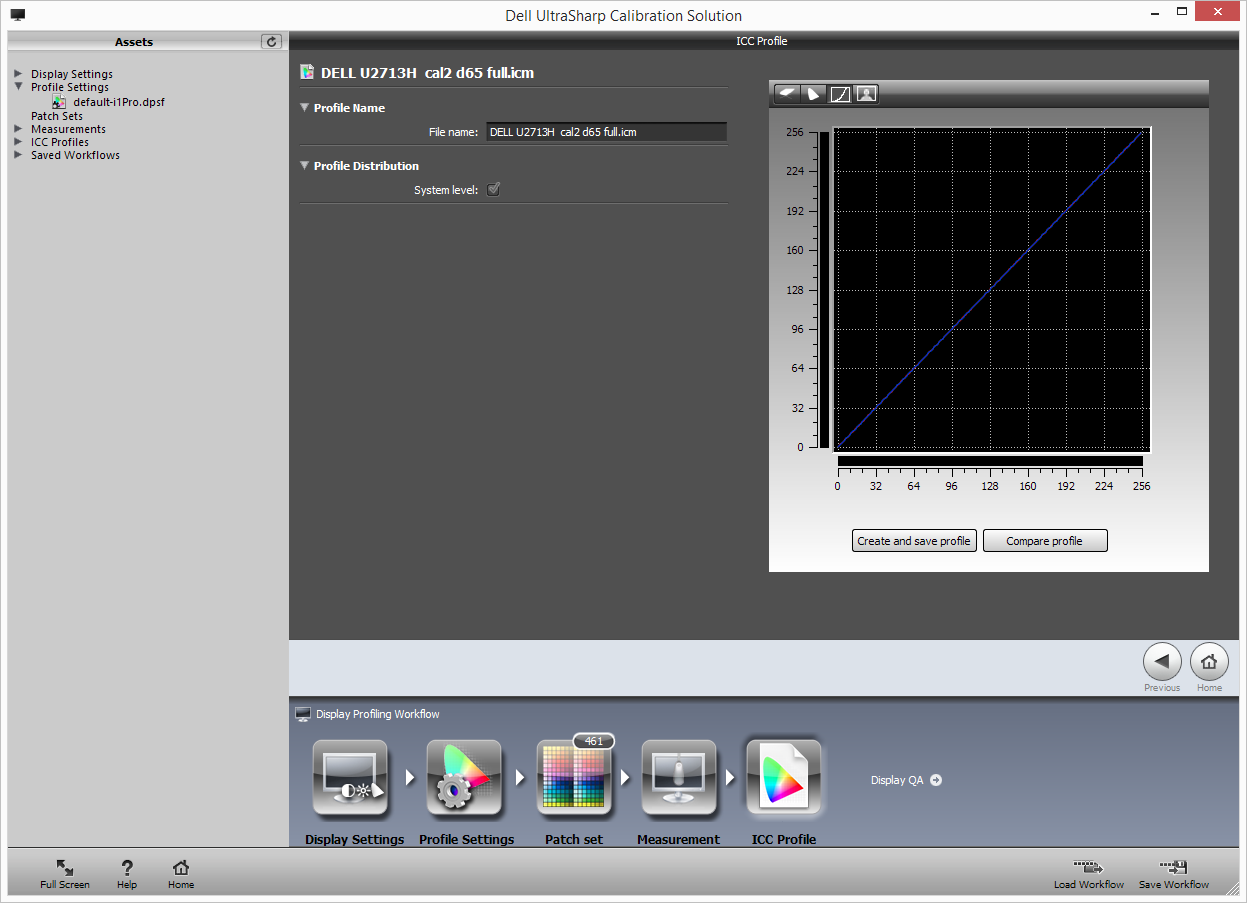Load a saved workflow
Screen dimensions: 1247x903
click(1088, 874)
